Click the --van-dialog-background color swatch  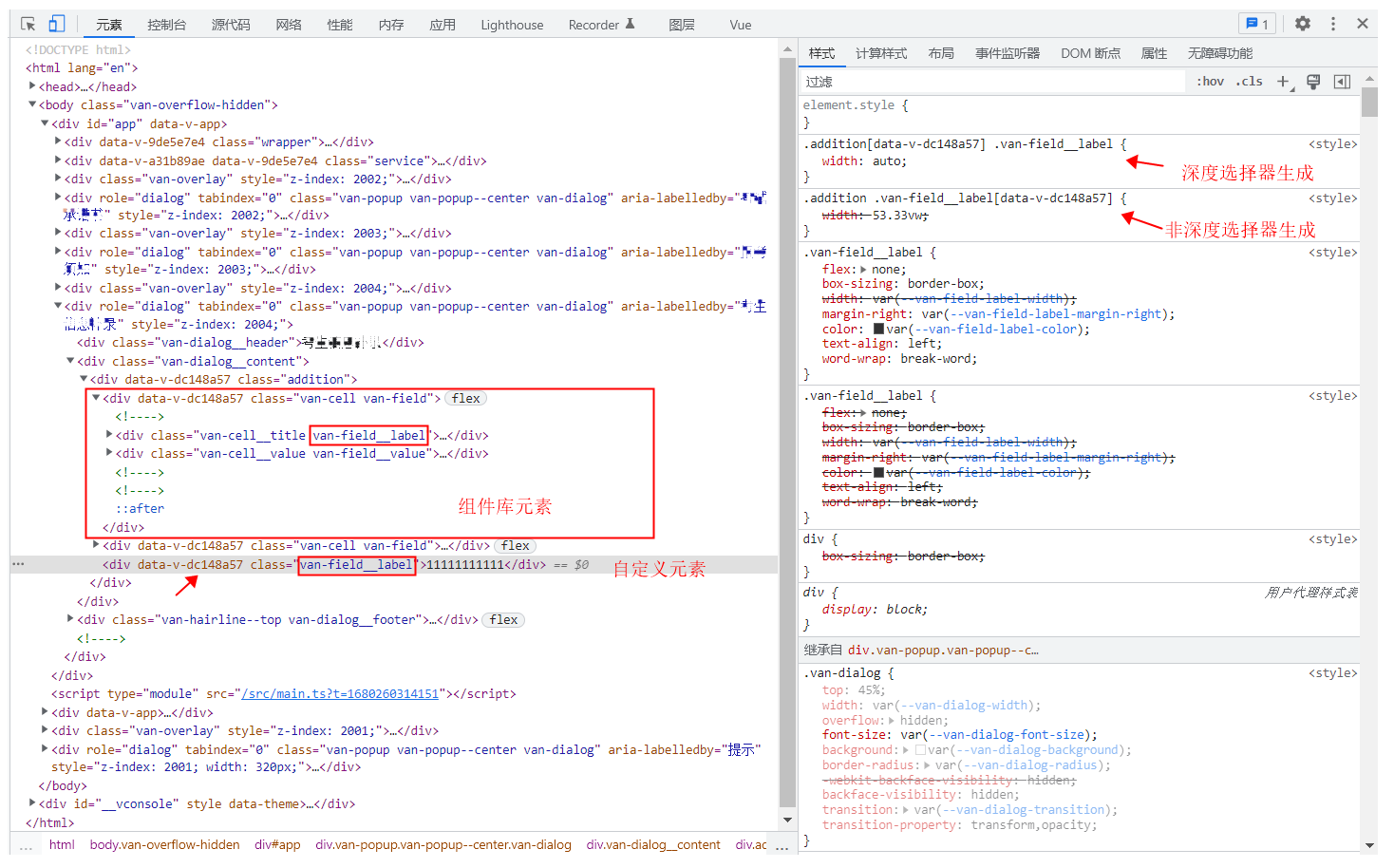(x=920, y=750)
